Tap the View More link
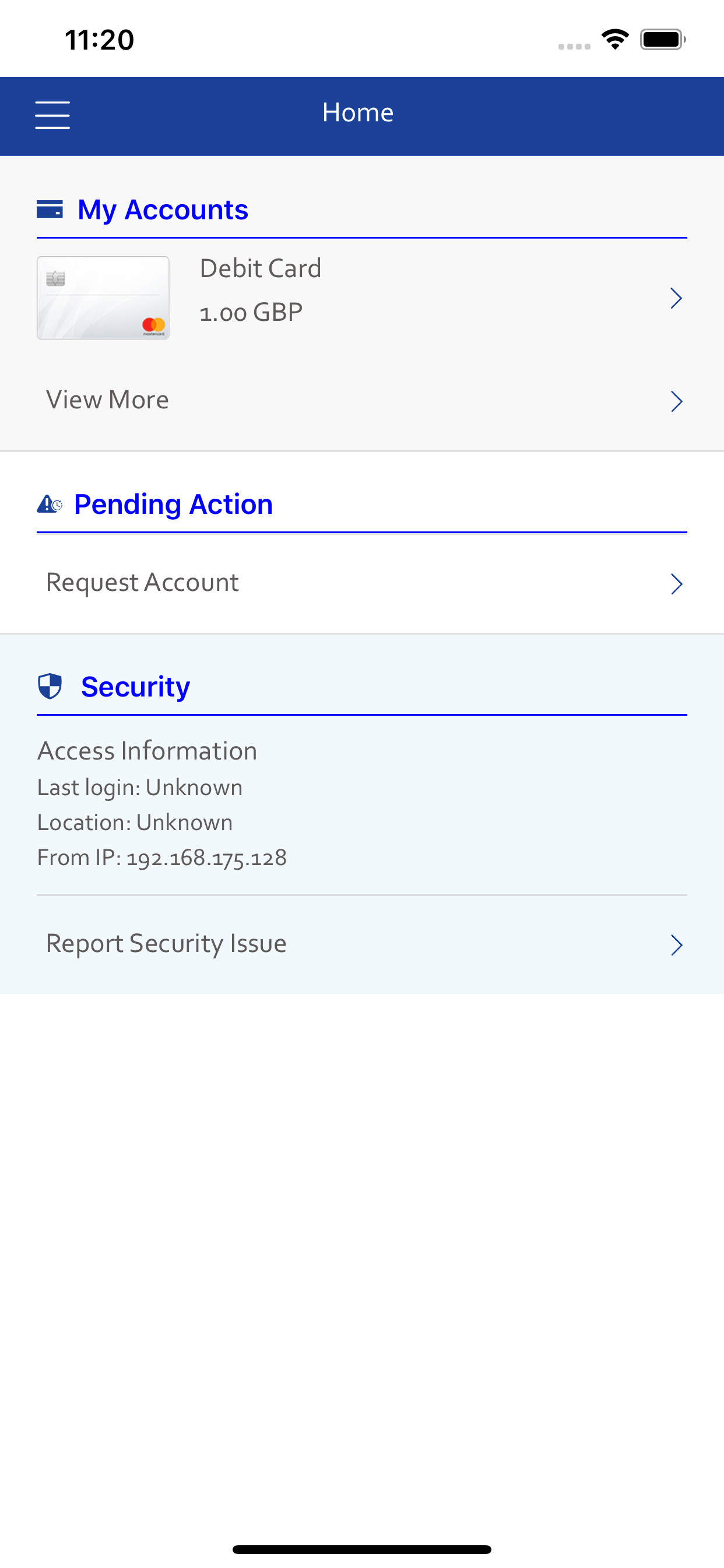 point(108,400)
